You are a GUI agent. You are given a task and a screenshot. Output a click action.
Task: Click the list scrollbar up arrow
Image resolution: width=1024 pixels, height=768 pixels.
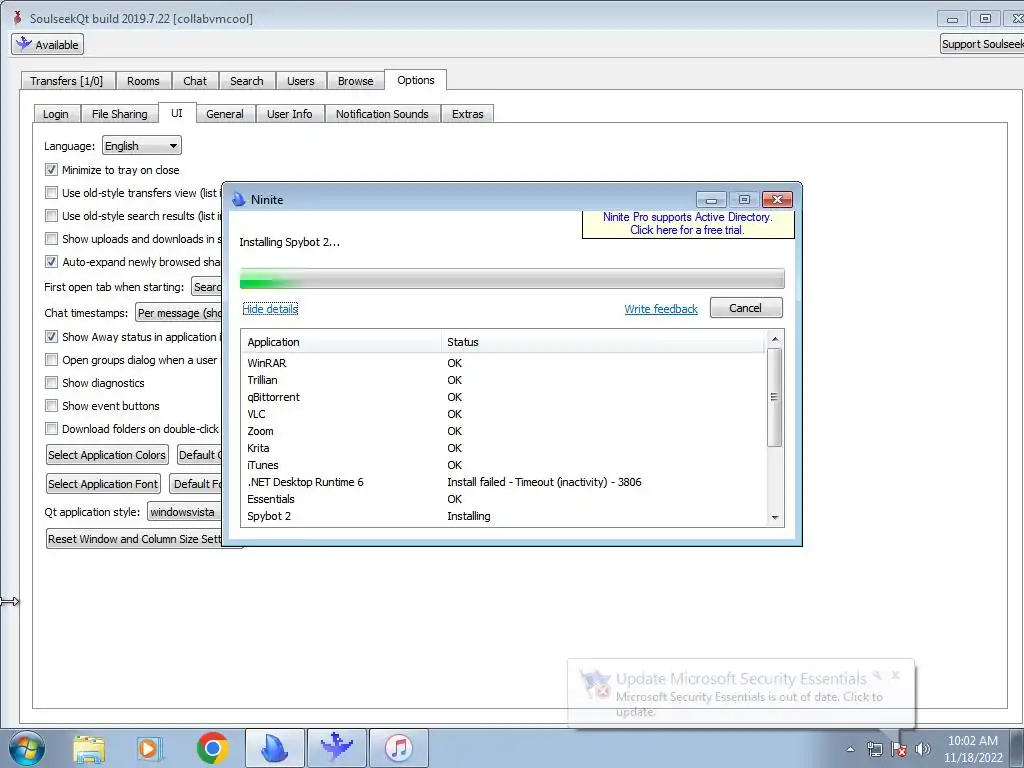775,338
